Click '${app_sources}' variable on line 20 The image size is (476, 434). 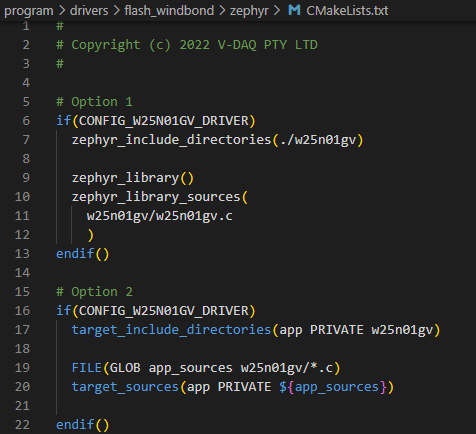(333, 387)
